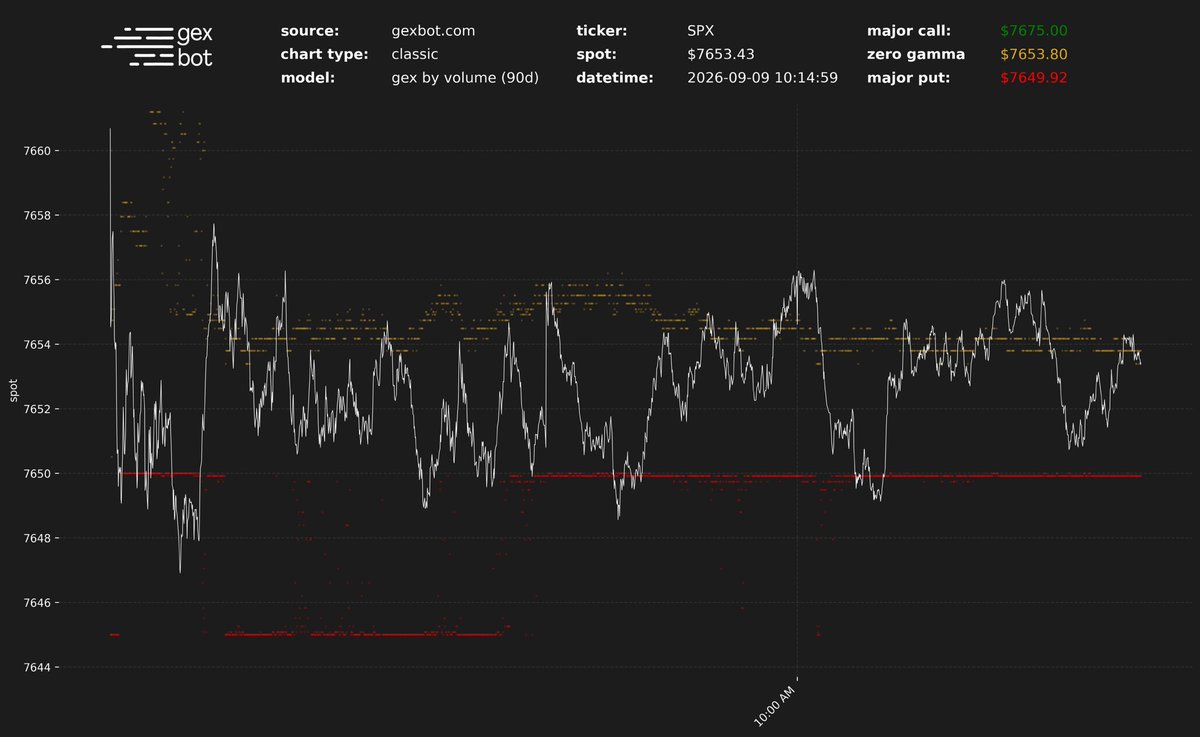
Task: Click the gexbot.com source value
Action: click(433, 31)
